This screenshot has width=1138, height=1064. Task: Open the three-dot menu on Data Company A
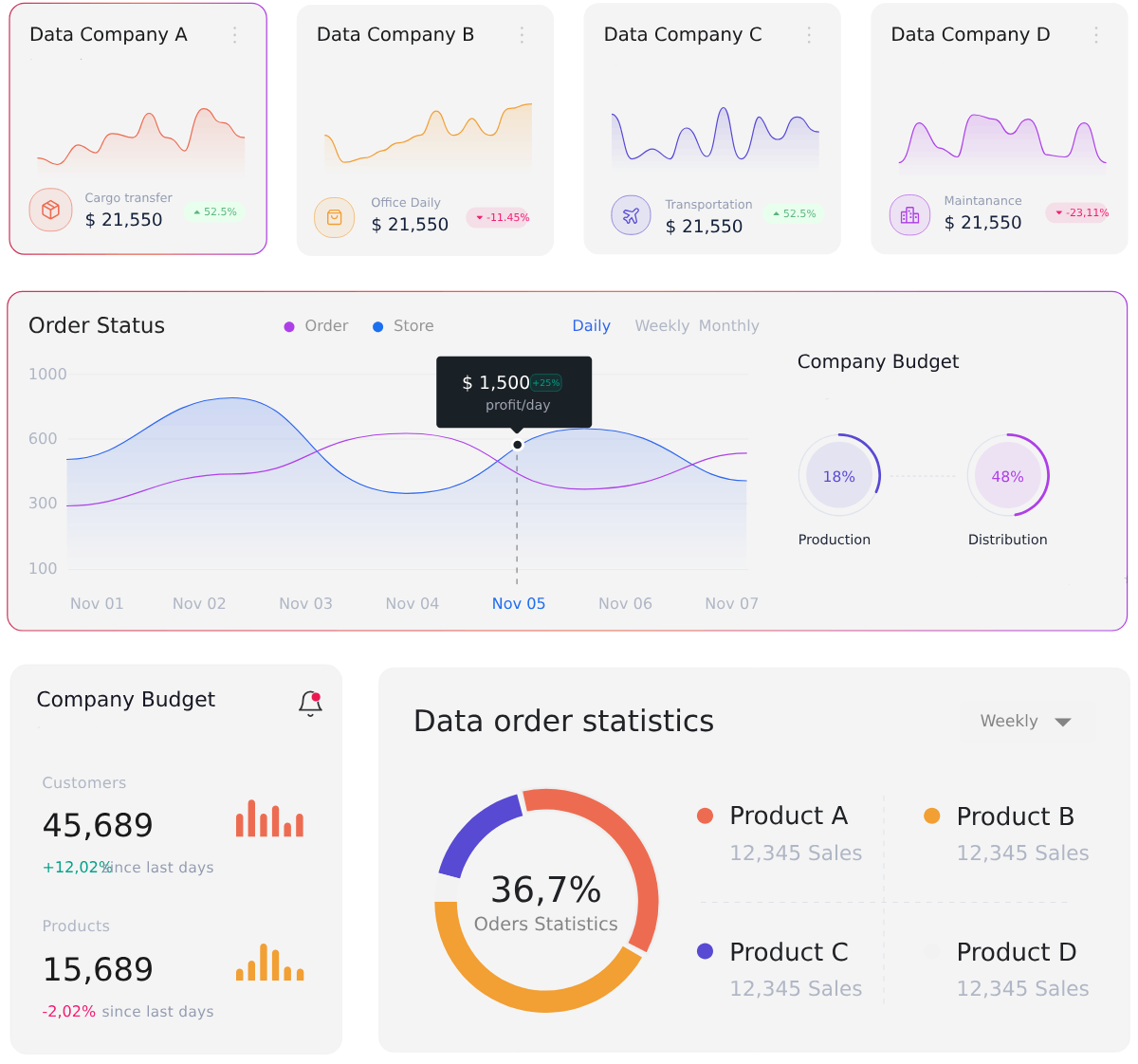click(x=235, y=35)
